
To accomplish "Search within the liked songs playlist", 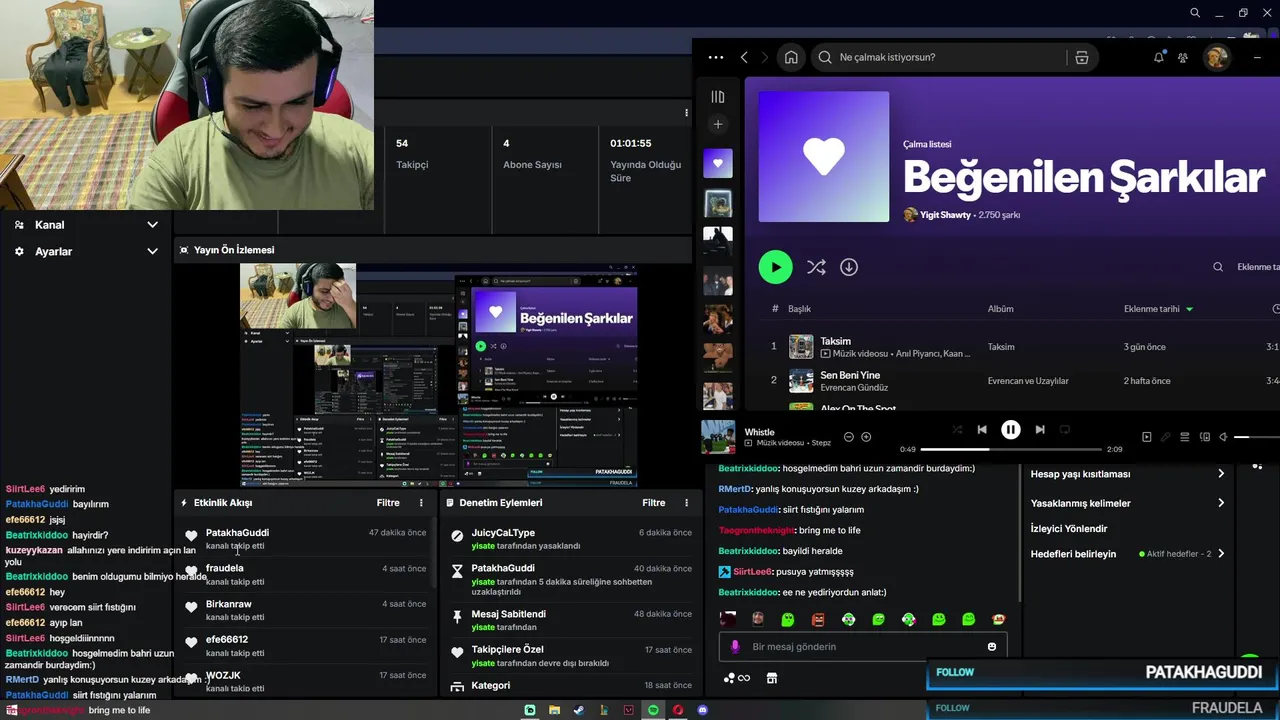I will click(x=1218, y=267).
